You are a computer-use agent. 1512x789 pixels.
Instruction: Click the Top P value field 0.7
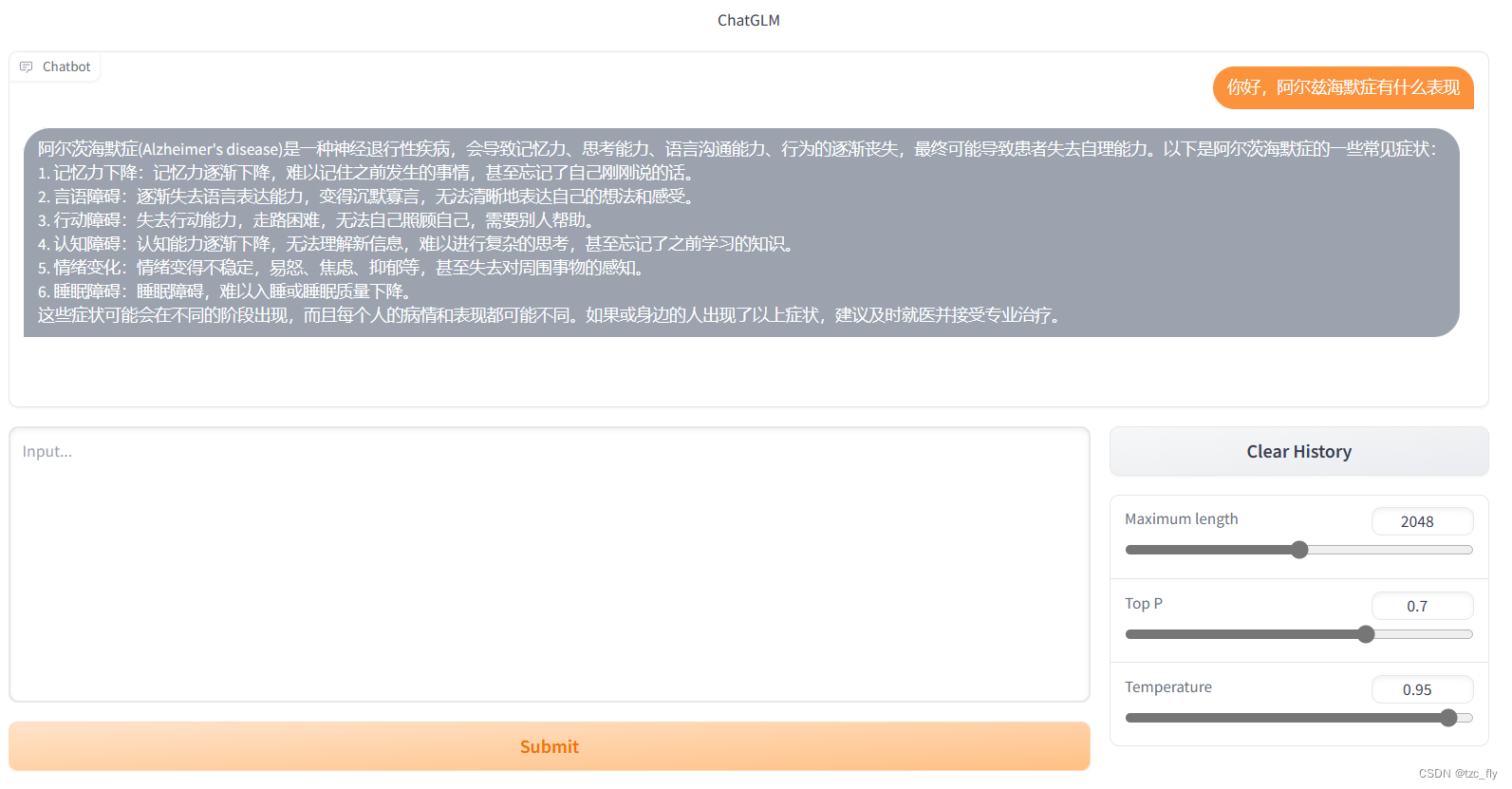pos(1422,606)
